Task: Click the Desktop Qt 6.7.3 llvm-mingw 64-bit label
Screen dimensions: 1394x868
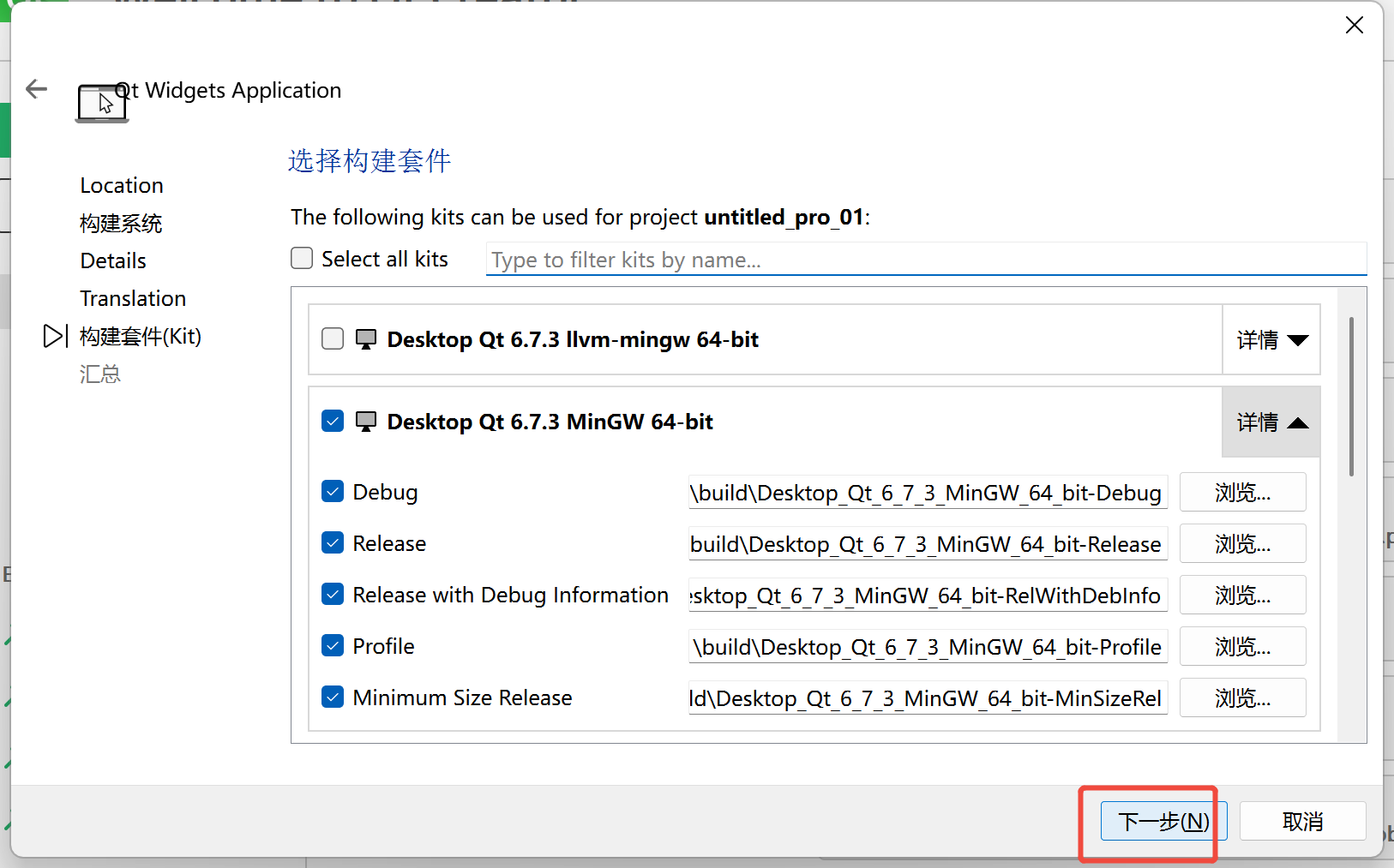Action: (x=573, y=339)
